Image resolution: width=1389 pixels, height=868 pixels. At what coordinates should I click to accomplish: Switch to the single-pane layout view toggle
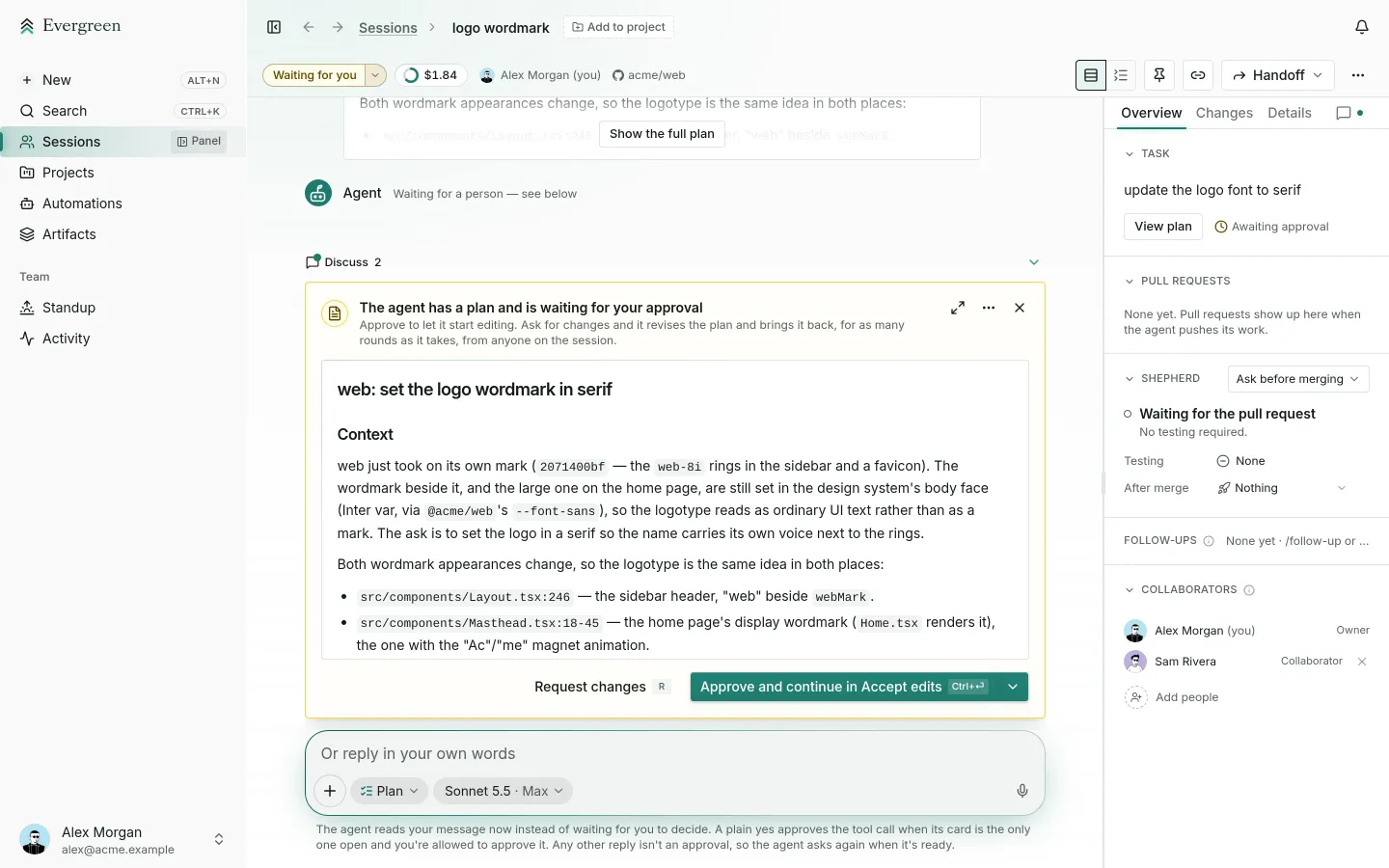tap(1091, 75)
